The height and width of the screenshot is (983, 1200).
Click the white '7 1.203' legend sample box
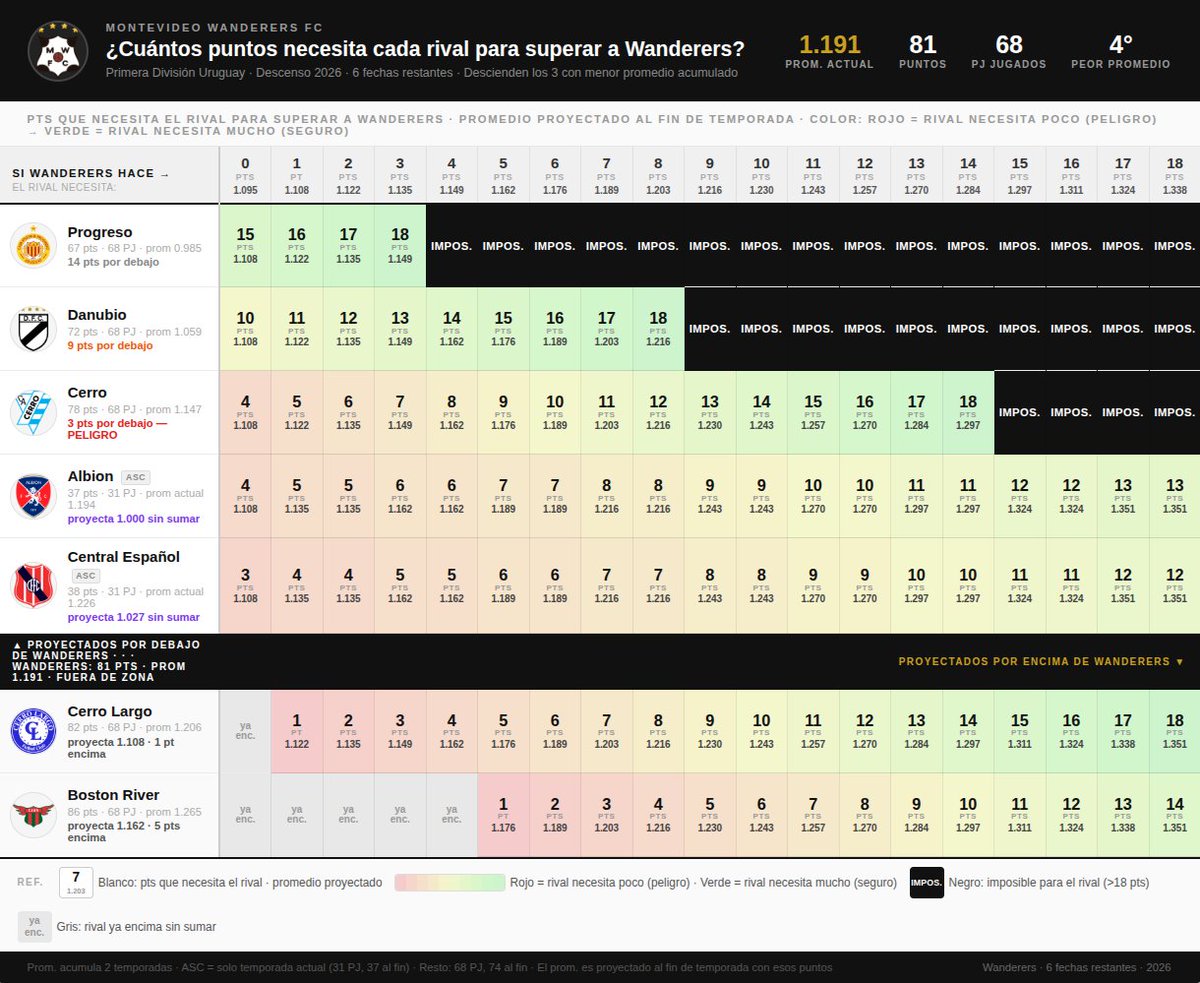pos(76,883)
